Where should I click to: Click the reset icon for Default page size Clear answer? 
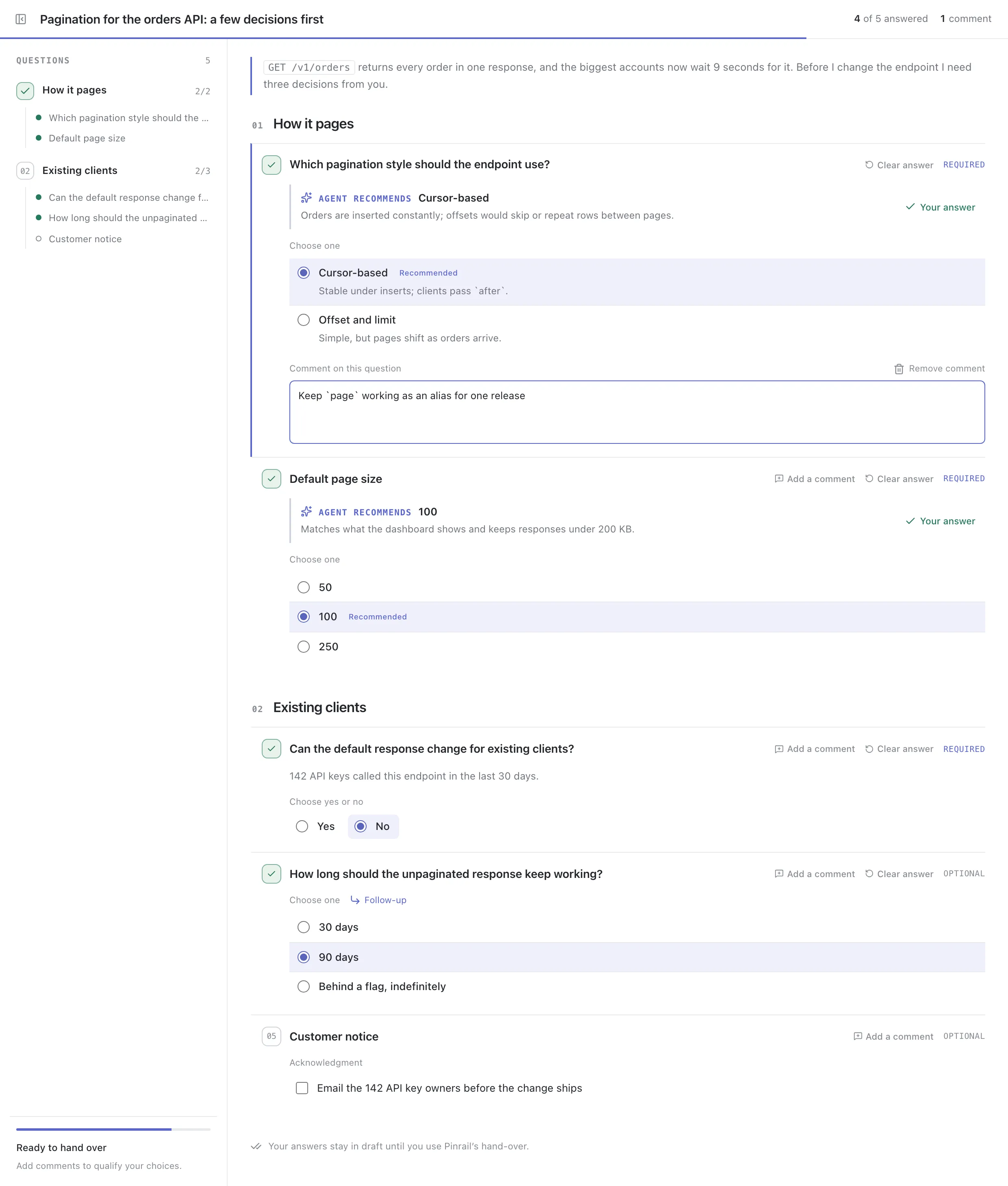[x=869, y=479]
